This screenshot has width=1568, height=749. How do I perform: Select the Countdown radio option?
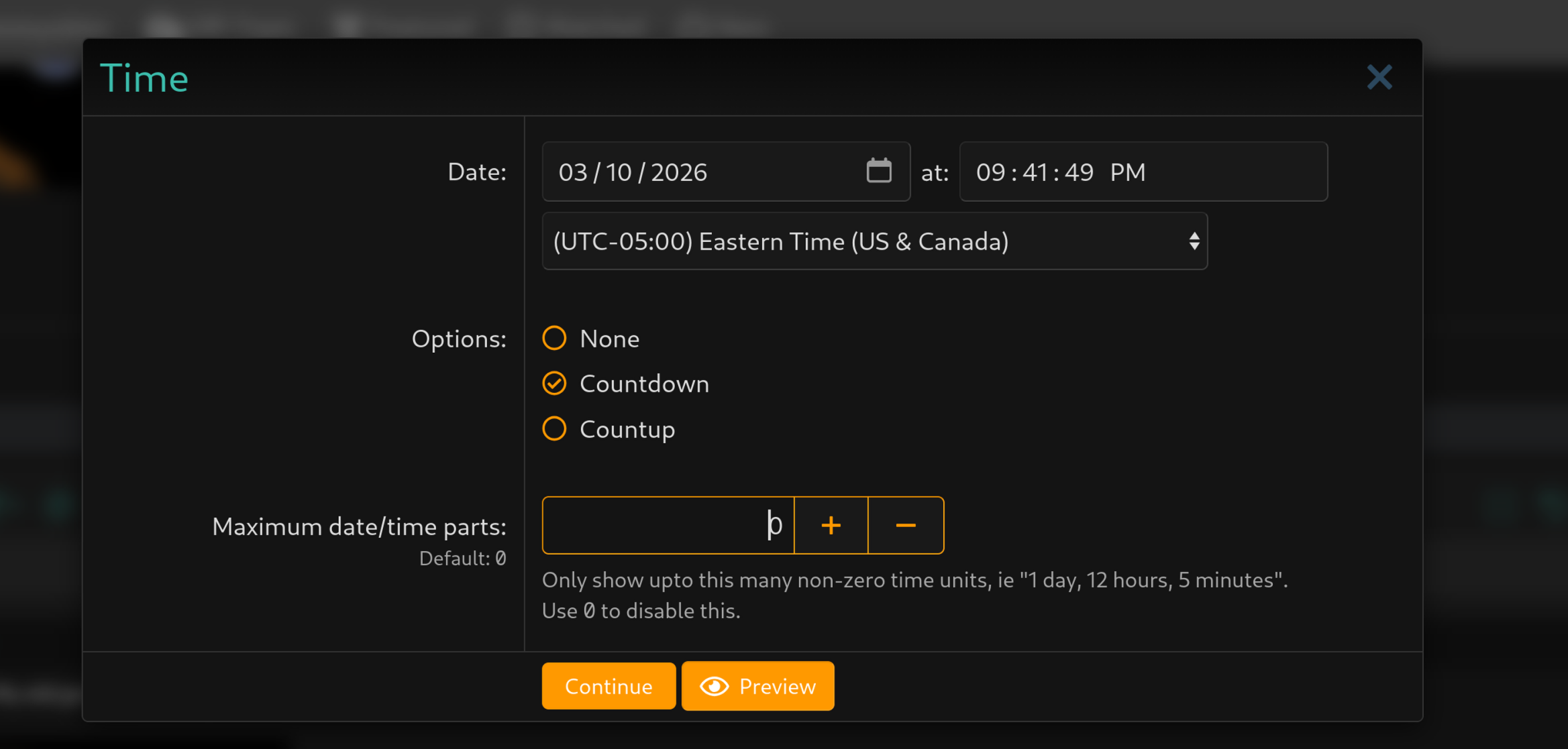[554, 384]
